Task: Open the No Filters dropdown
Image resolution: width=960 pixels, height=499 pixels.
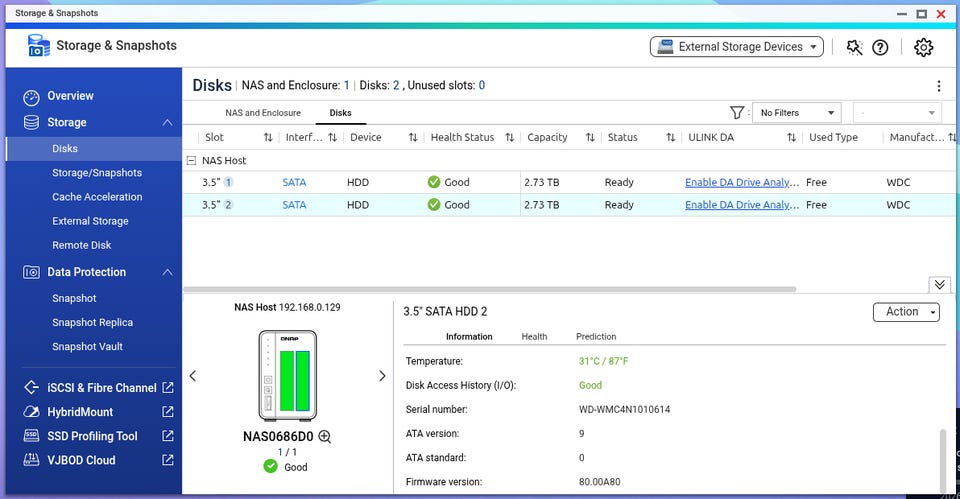Action: [796, 113]
